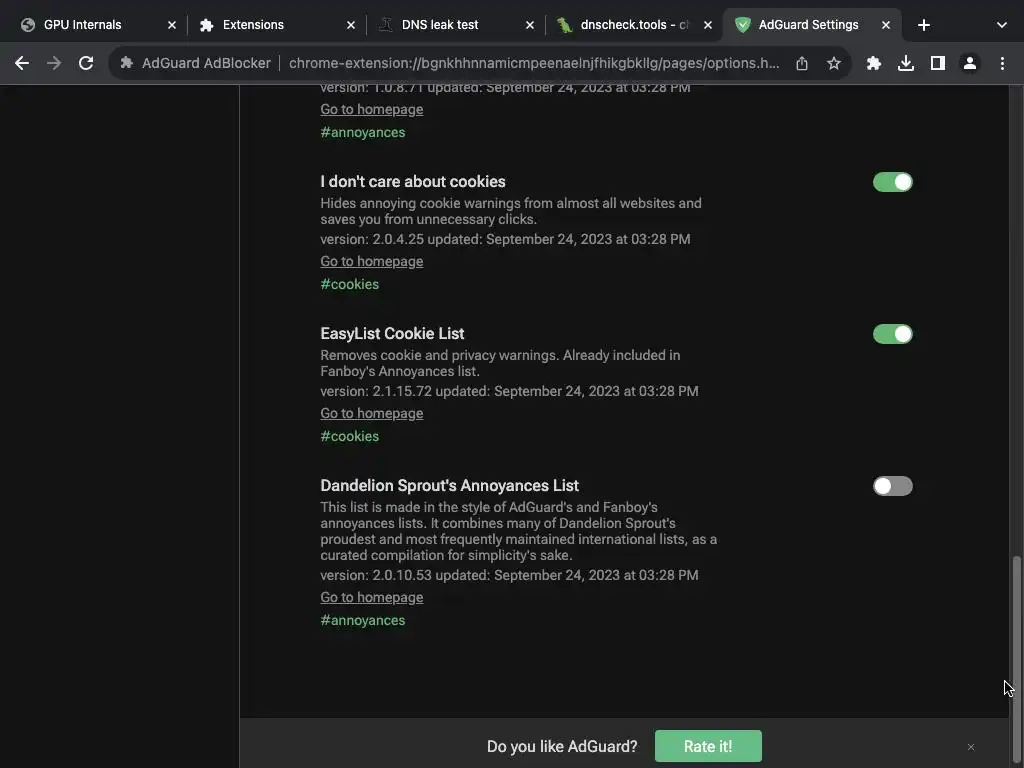Image resolution: width=1024 pixels, height=768 pixels.
Task: Click the 'version: 2.1.15.72' text line
Action: [x=509, y=391]
